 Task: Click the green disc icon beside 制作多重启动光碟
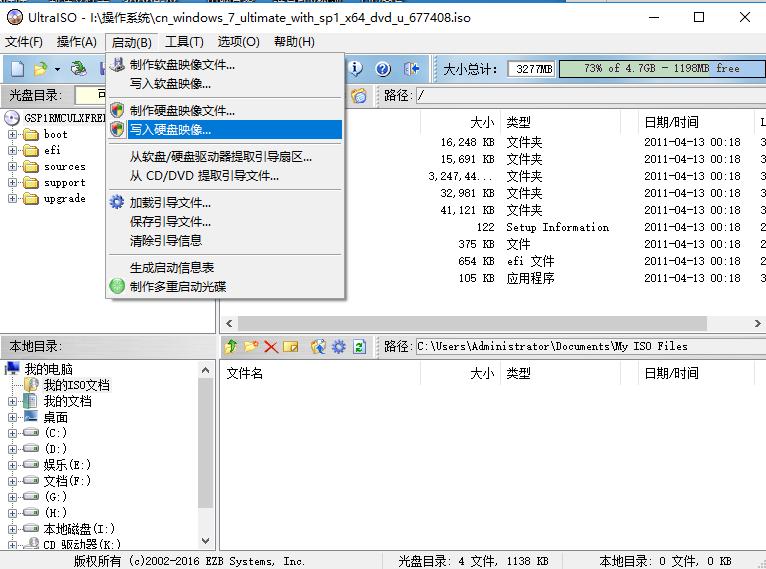[x=117, y=286]
